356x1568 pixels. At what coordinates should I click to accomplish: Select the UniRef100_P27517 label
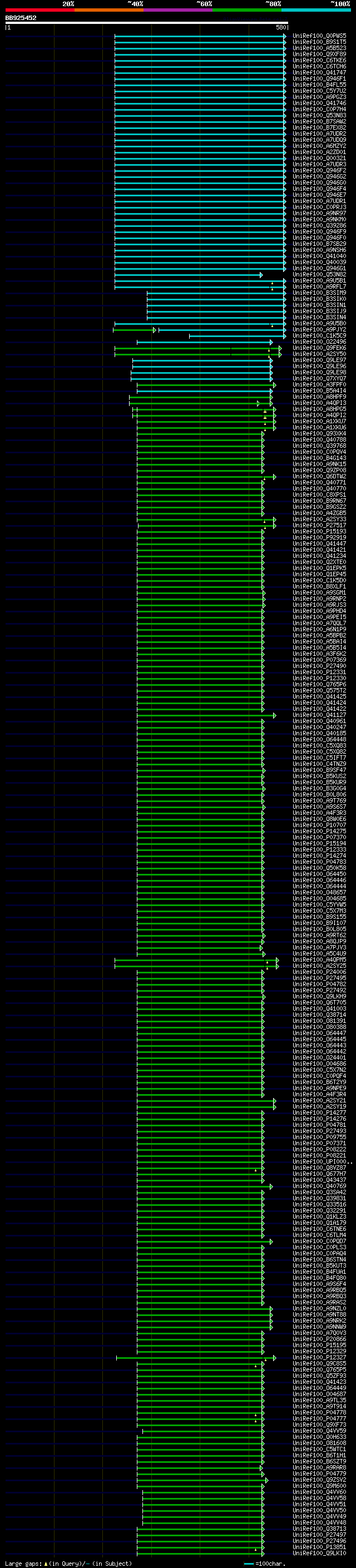click(319, 525)
